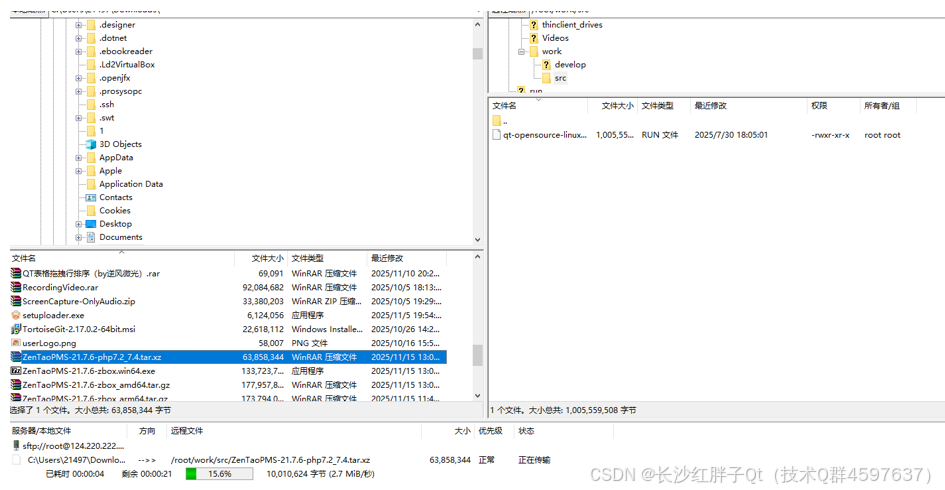Click the Contacts card icon
Image resolution: width=945 pixels, height=490 pixels.
pos(91,197)
